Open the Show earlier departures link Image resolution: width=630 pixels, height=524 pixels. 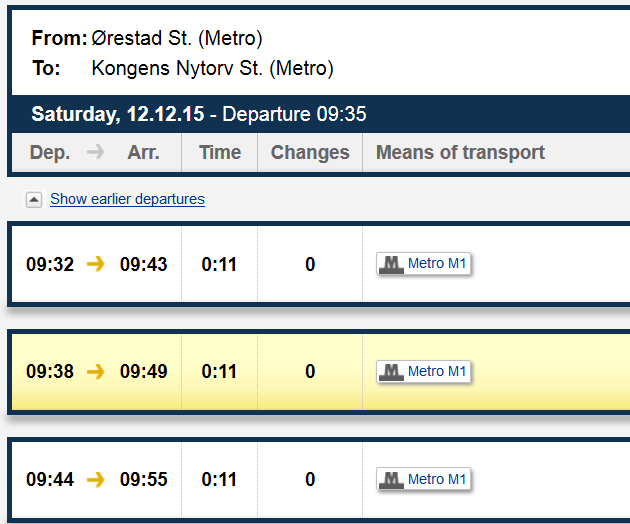pyautogui.click(x=127, y=199)
